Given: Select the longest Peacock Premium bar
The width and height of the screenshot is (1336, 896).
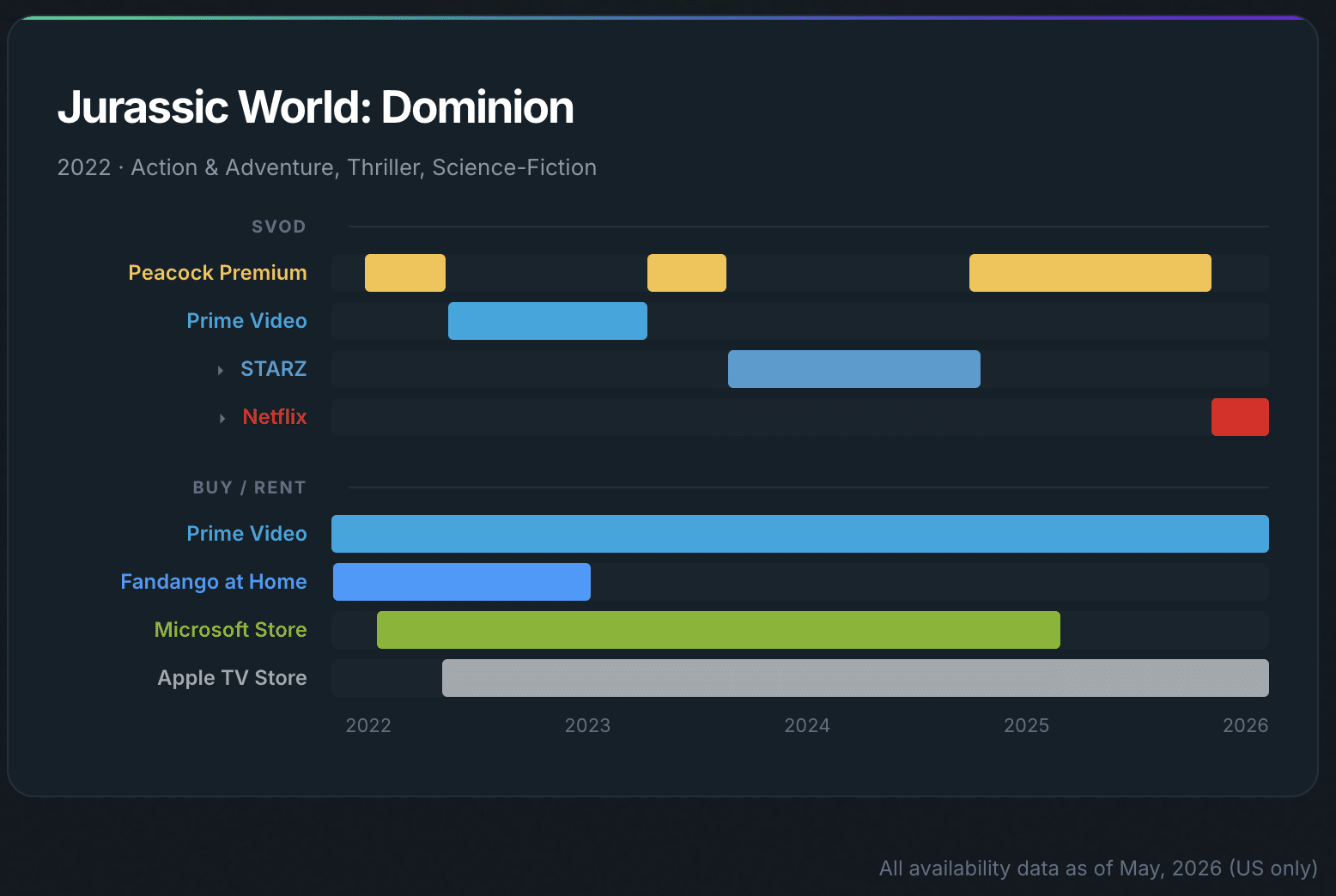Looking at the screenshot, I should pyautogui.click(x=1090, y=273).
